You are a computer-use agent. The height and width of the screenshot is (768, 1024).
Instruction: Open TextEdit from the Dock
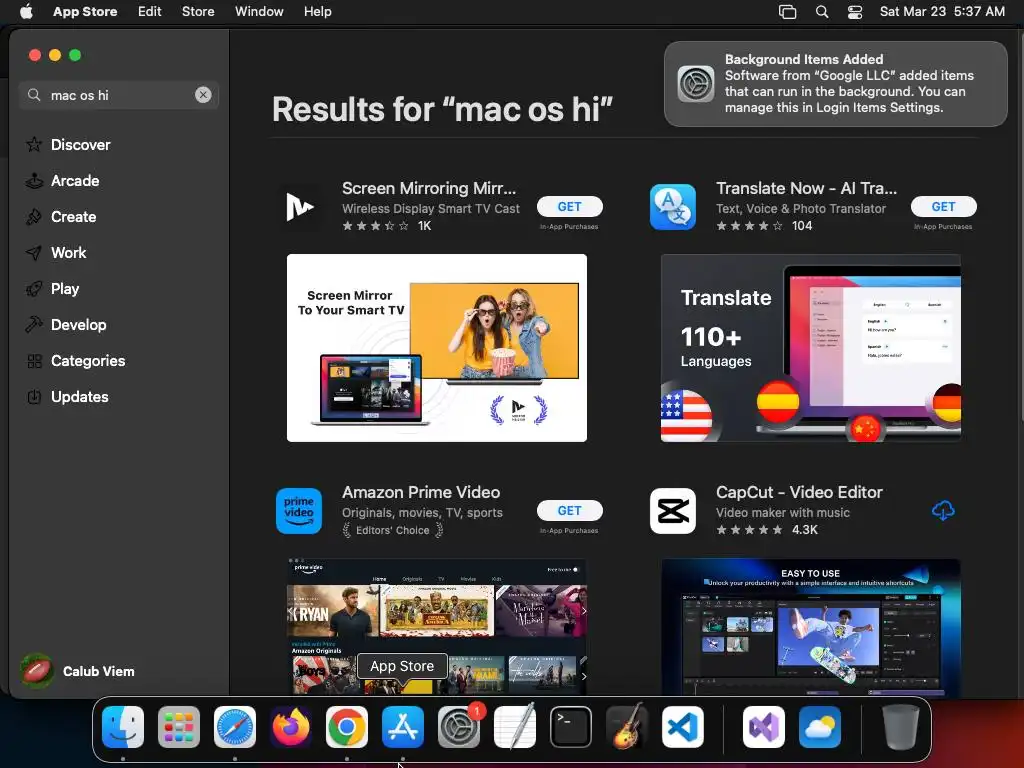(x=515, y=727)
